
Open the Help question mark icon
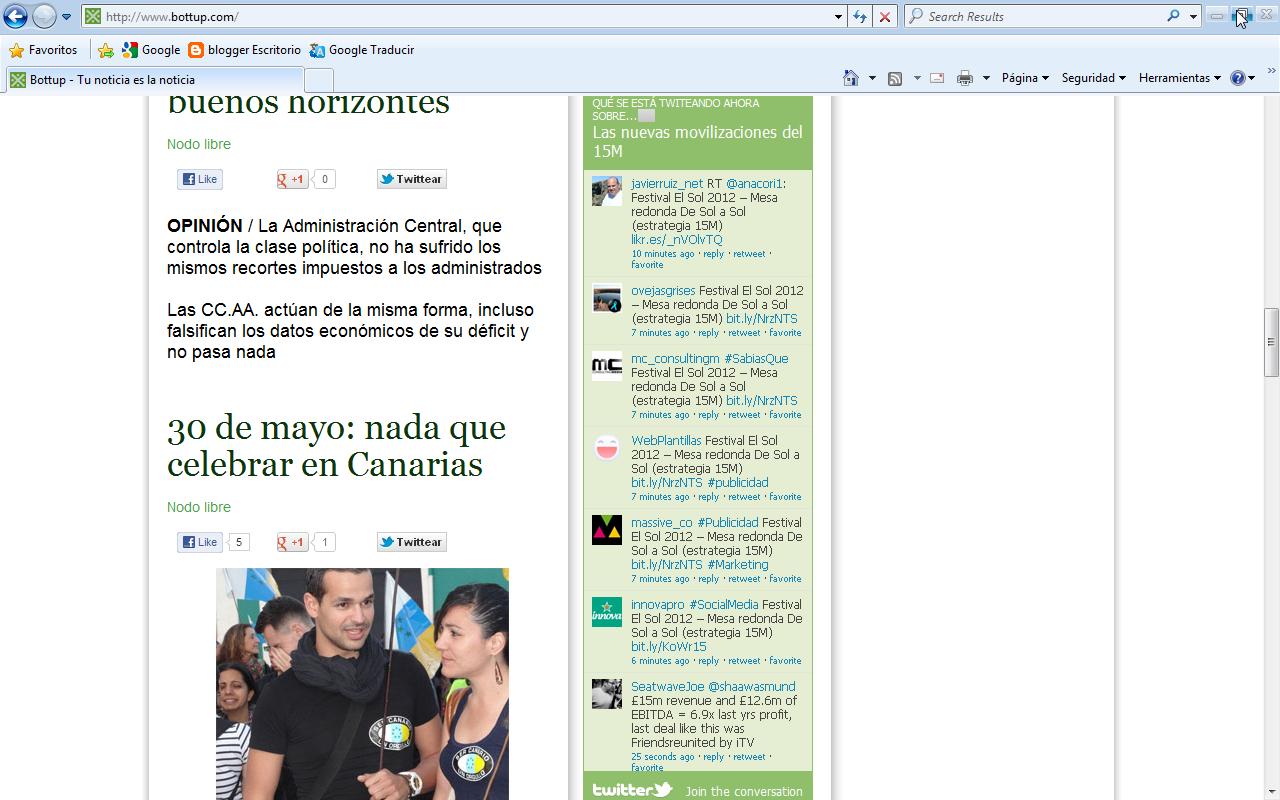point(1238,78)
